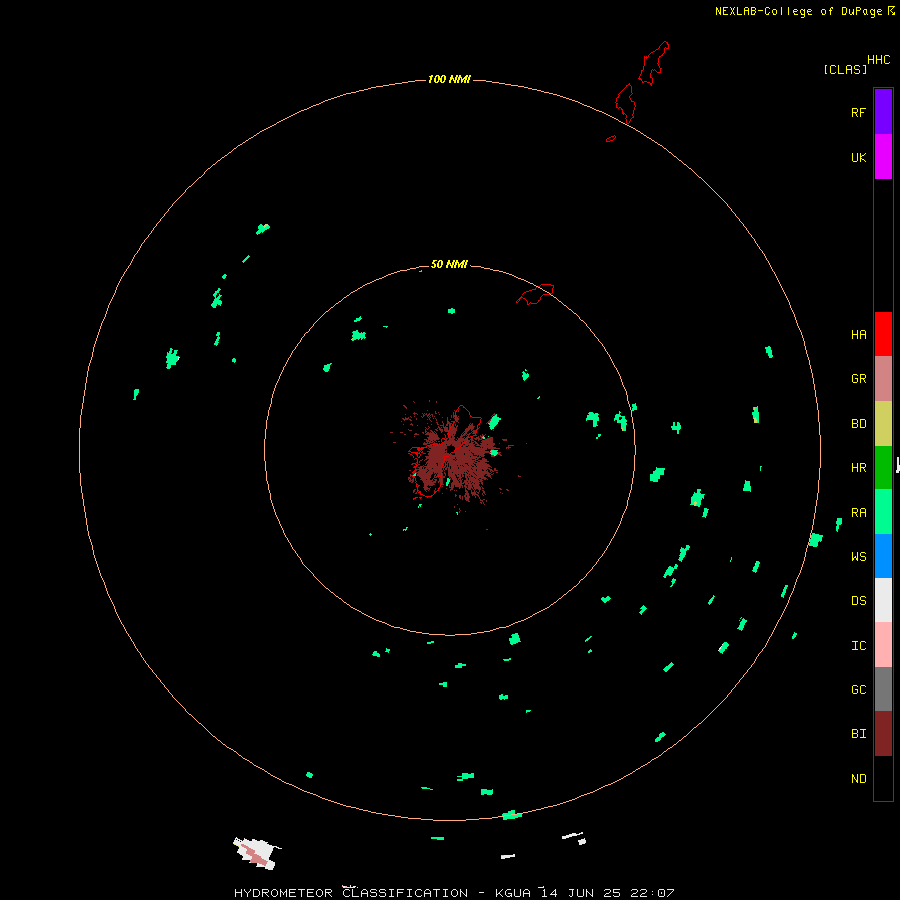The width and height of the screenshot is (900, 900).
Task: Click the 14 JUN 25 date stamp
Action: point(580,893)
